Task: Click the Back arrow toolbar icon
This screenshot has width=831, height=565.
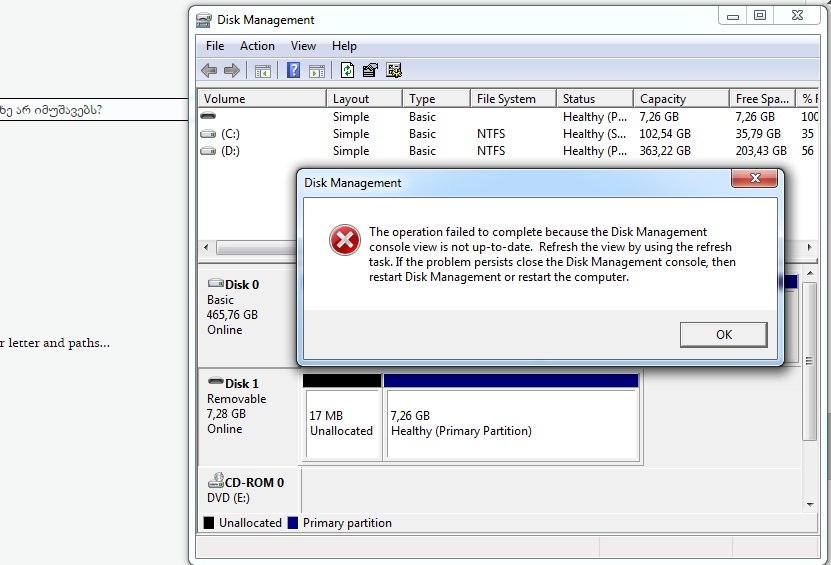Action: point(209,70)
